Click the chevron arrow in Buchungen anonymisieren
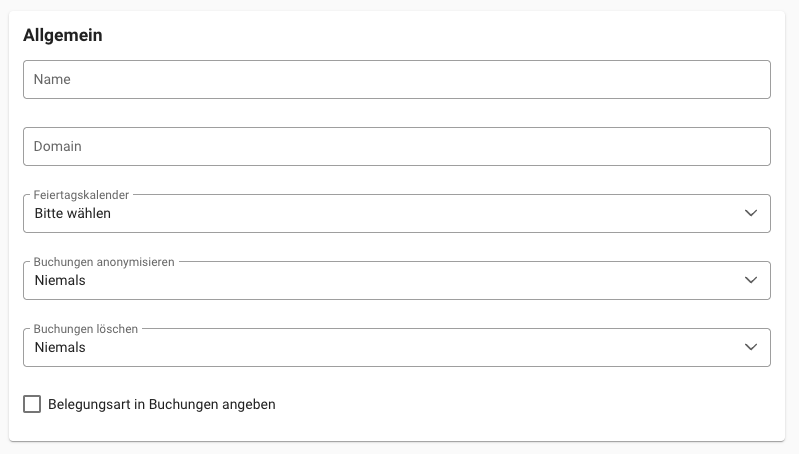Viewport: 799px width, 454px height. point(752,281)
